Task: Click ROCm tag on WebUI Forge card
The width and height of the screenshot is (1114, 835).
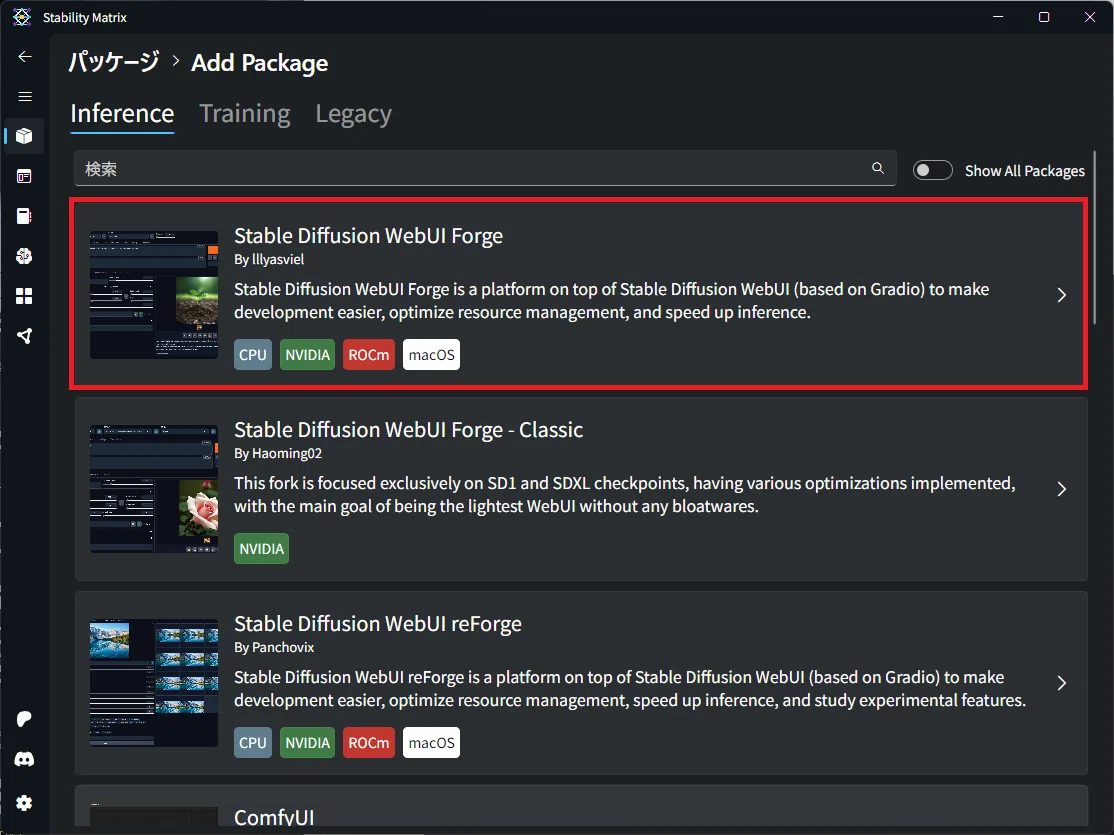Action: pyautogui.click(x=369, y=355)
